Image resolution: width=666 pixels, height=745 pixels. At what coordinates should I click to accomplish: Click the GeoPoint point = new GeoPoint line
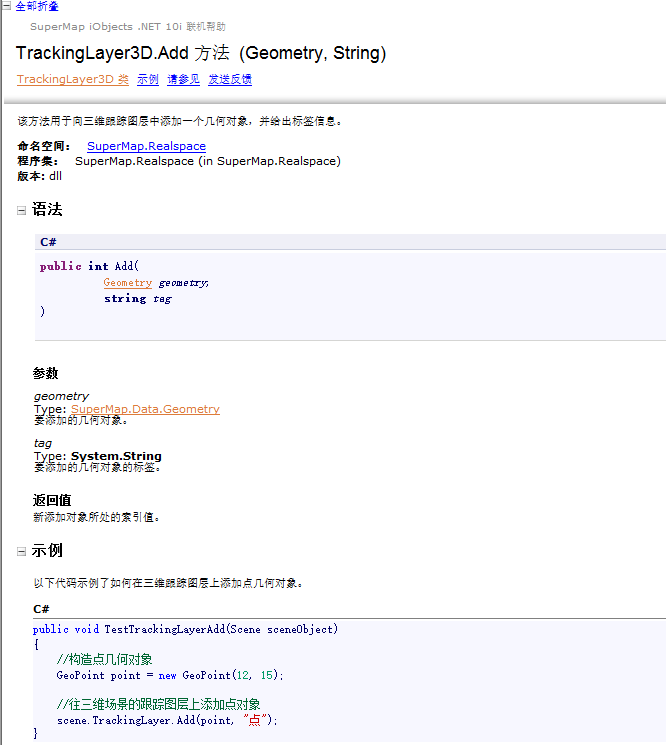pos(170,675)
